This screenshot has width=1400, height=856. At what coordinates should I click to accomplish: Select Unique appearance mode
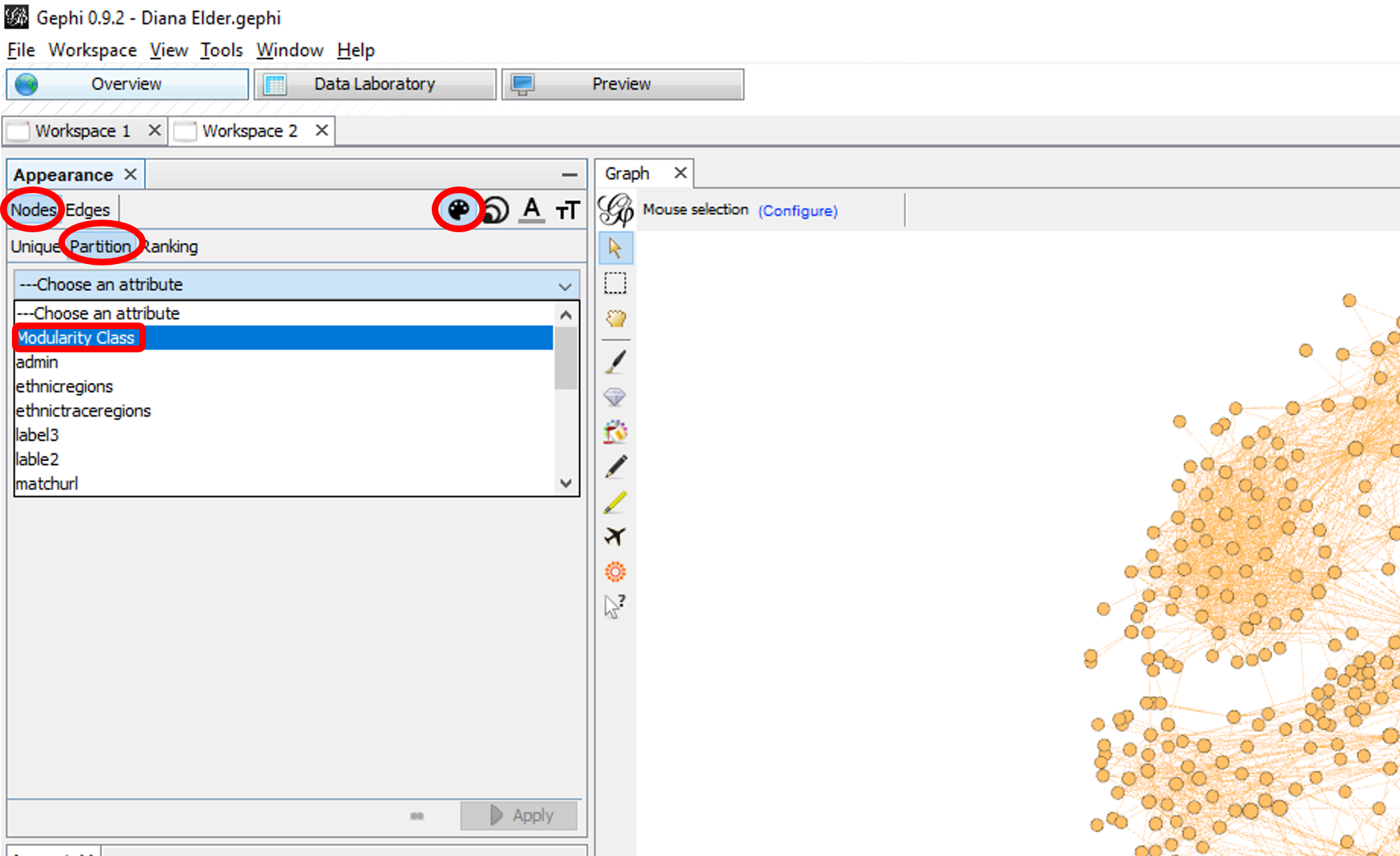click(35, 246)
